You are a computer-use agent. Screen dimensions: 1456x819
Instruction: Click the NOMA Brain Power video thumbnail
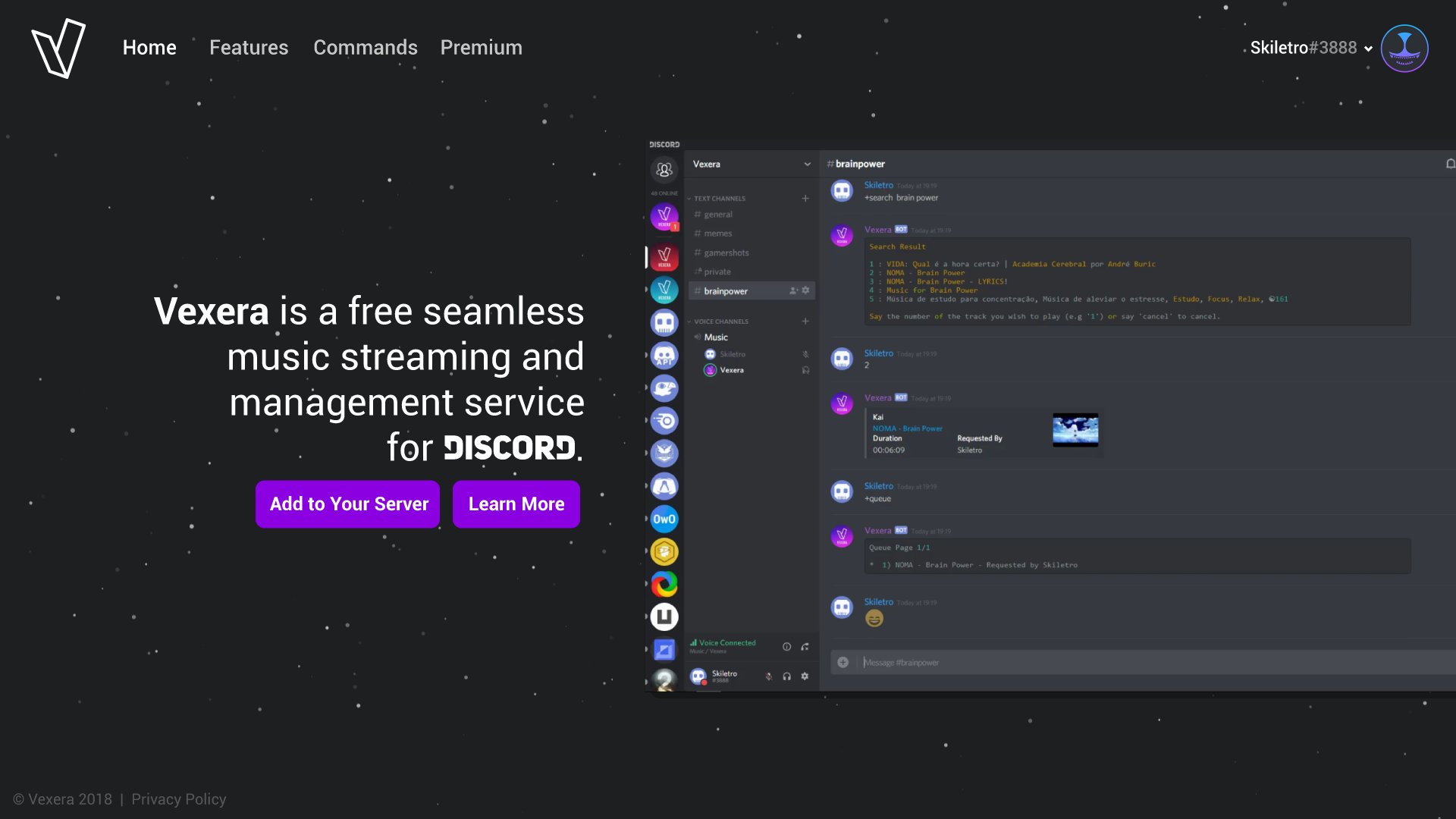point(1075,430)
